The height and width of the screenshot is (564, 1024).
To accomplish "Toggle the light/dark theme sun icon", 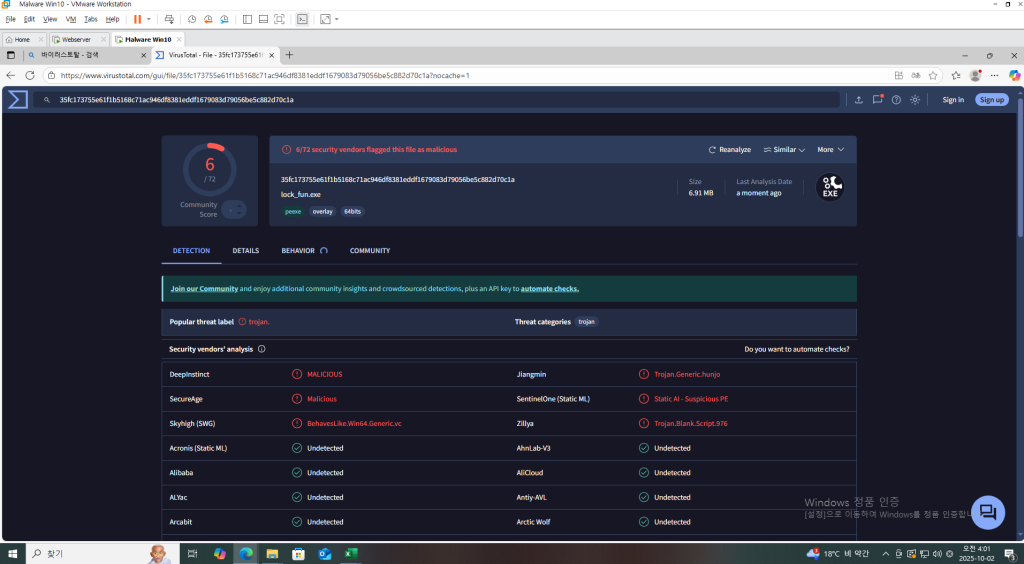I will pos(915,100).
